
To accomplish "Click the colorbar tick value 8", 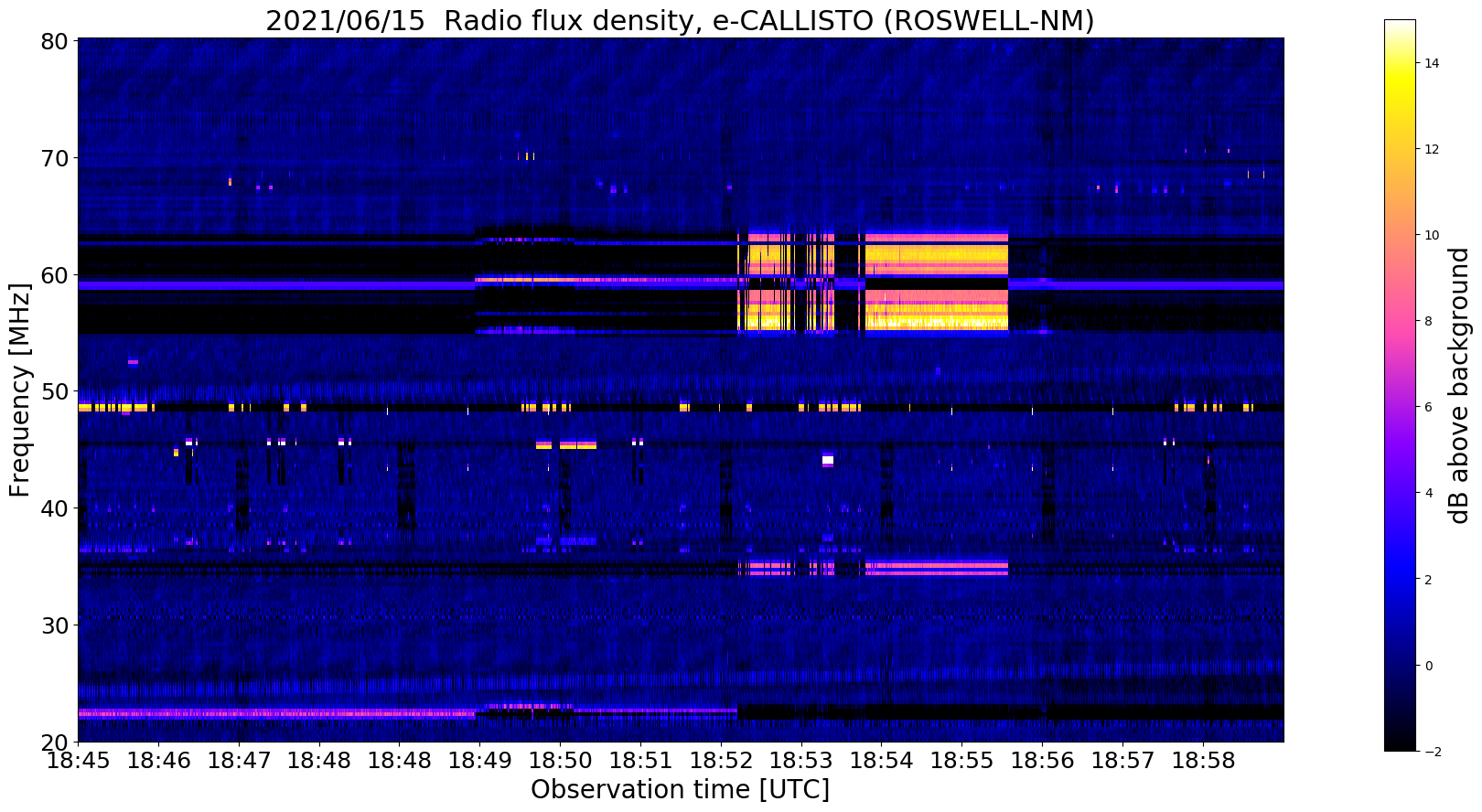I will 1429,321.
